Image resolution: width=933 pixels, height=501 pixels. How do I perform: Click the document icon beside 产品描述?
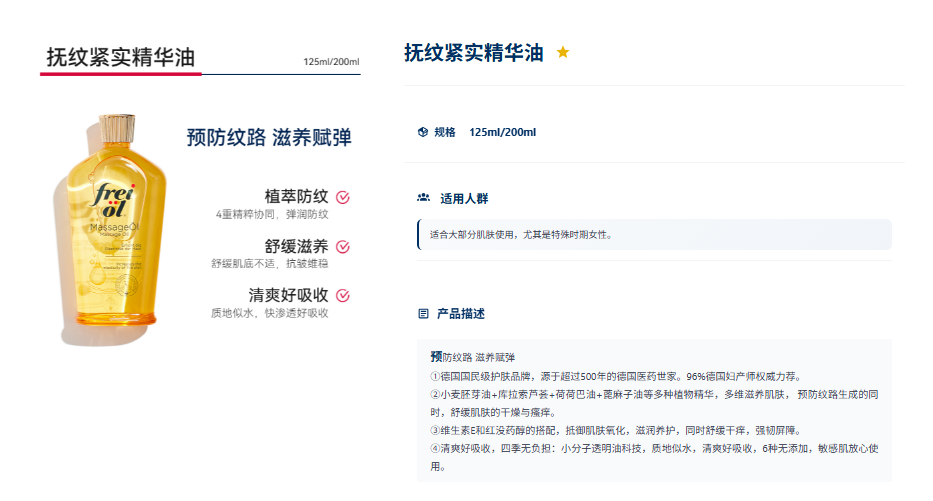click(423, 314)
